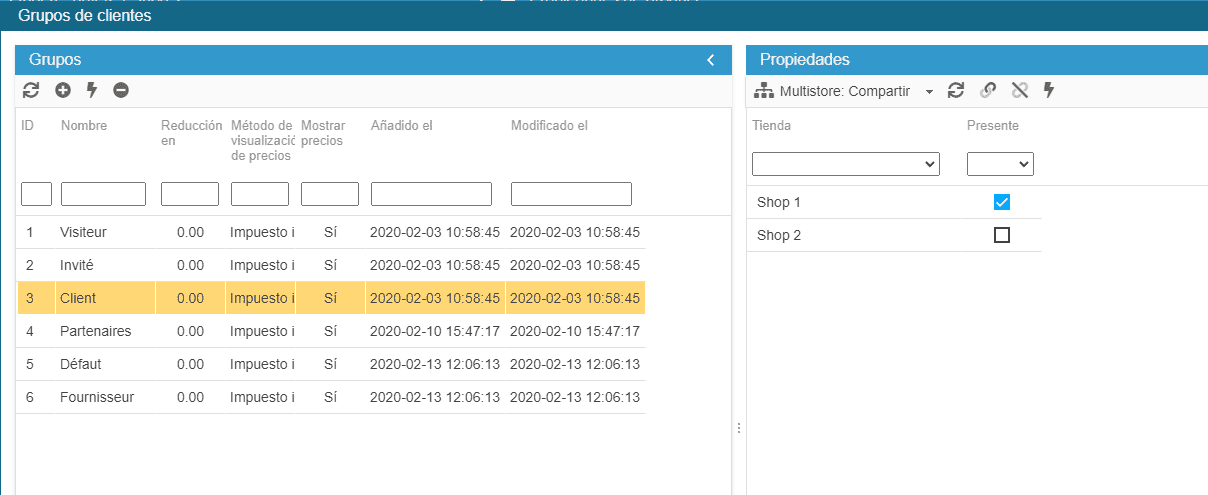The height and width of the screenshot is (495, 1208).
Task: Check the Shop 2 Presente checkbox
Action: (1002, 235)
